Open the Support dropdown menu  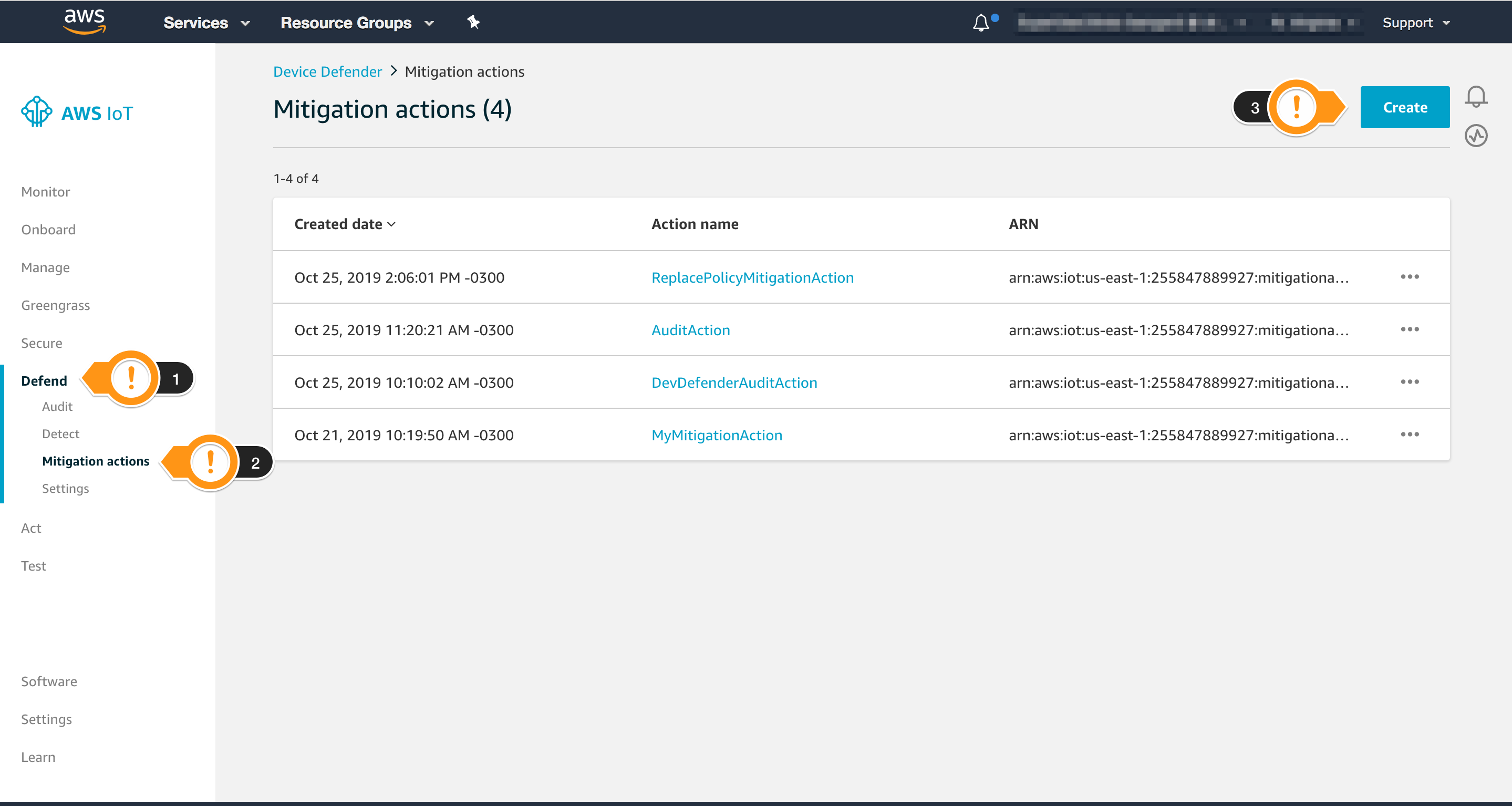coord(1416,23)
